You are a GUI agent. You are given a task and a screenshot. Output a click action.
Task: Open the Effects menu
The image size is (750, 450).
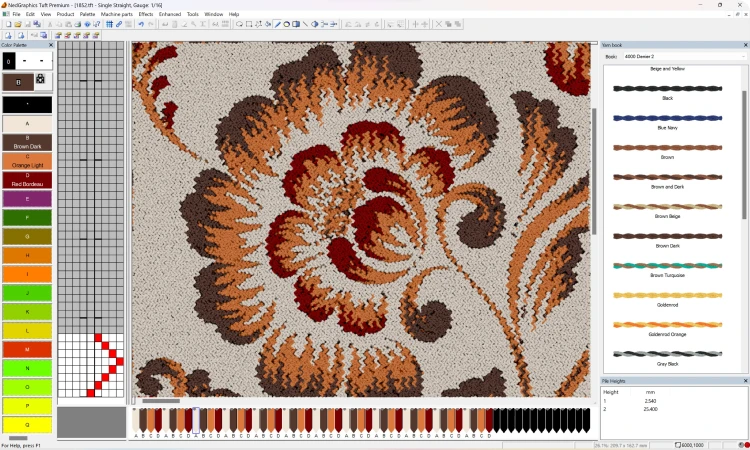146,14
